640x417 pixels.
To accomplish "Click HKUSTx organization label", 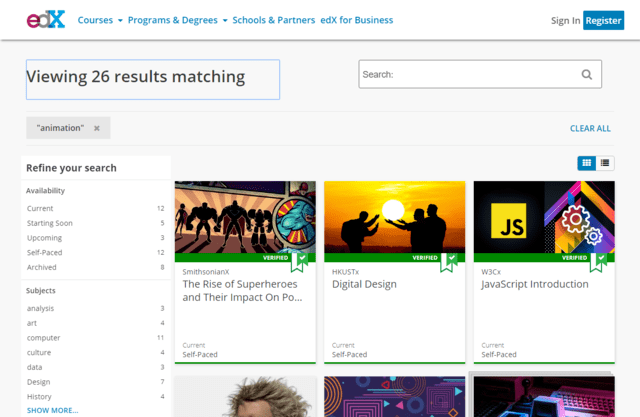I will coord(345,272).
